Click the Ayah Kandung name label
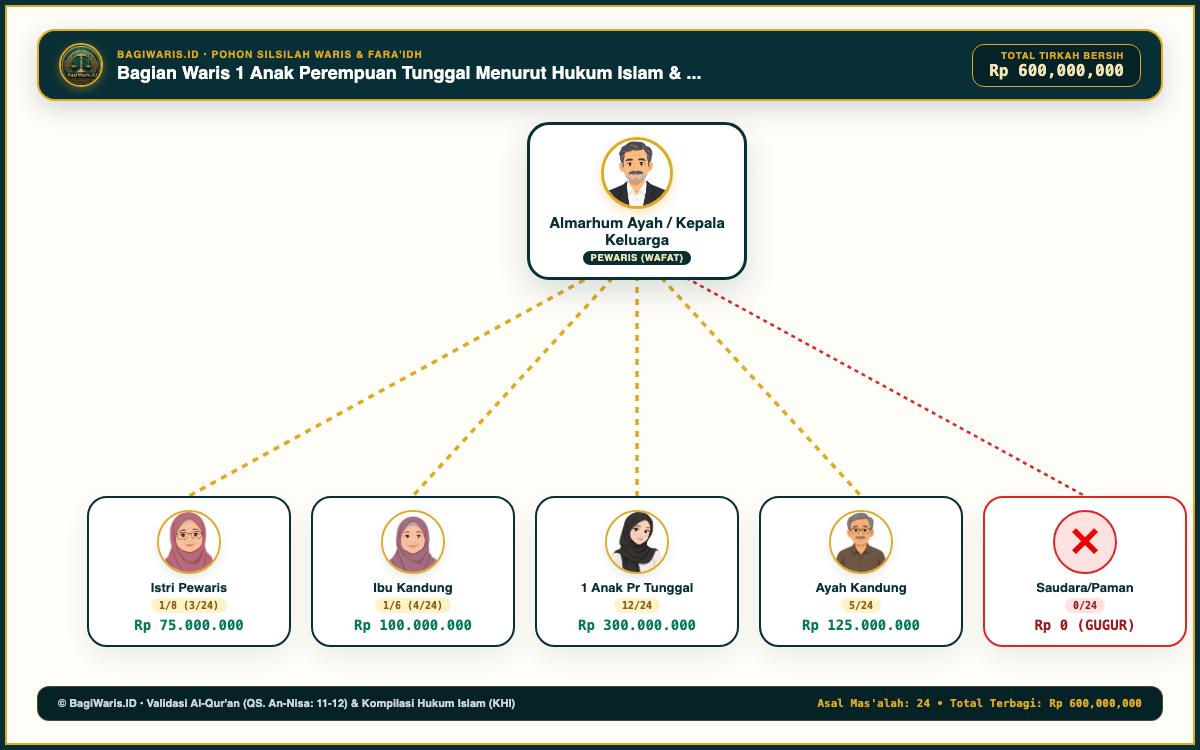1200x750 pixels. [861, 588]
